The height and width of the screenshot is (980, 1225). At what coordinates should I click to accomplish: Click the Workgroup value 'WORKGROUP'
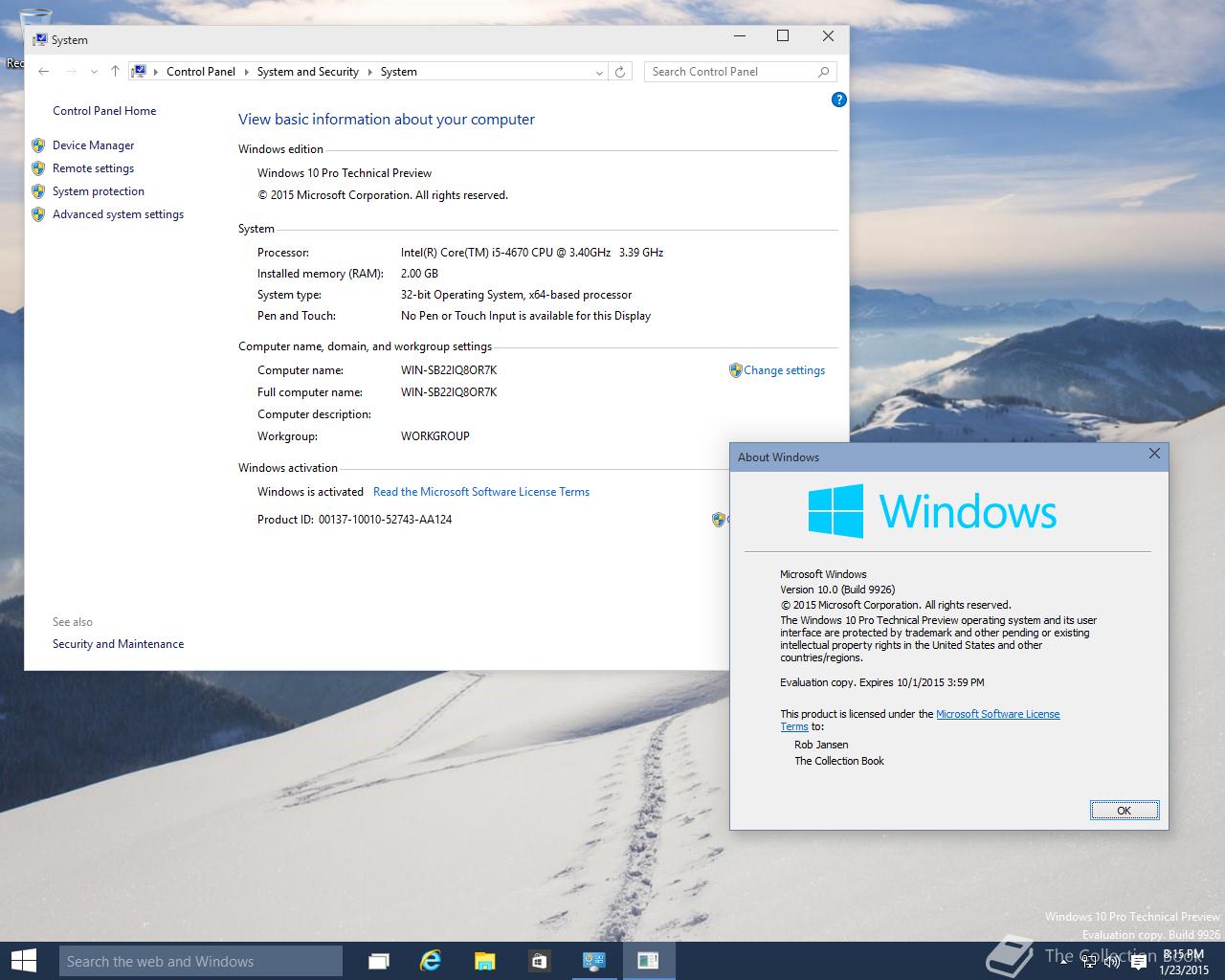tap(435, 436)
